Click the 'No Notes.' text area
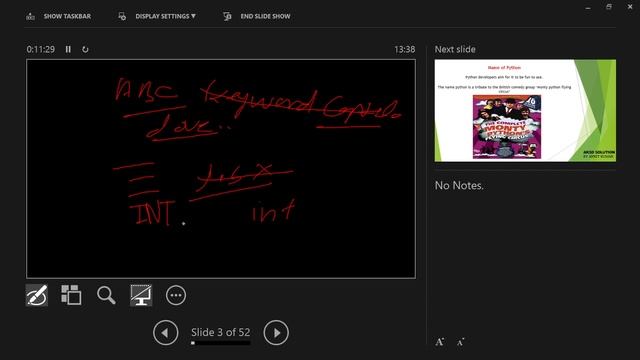This screenshot has width=640, height=360. coord(459,185)
